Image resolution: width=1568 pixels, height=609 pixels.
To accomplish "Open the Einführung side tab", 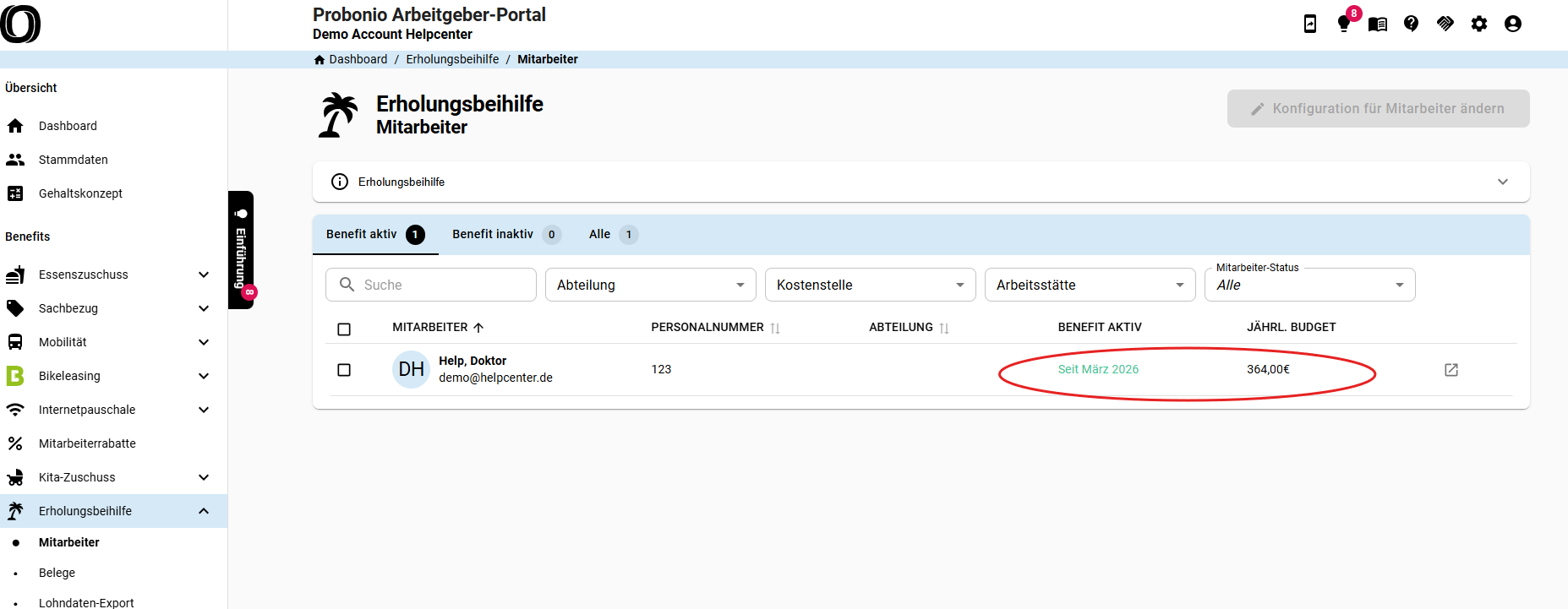I will pos(242,250).
